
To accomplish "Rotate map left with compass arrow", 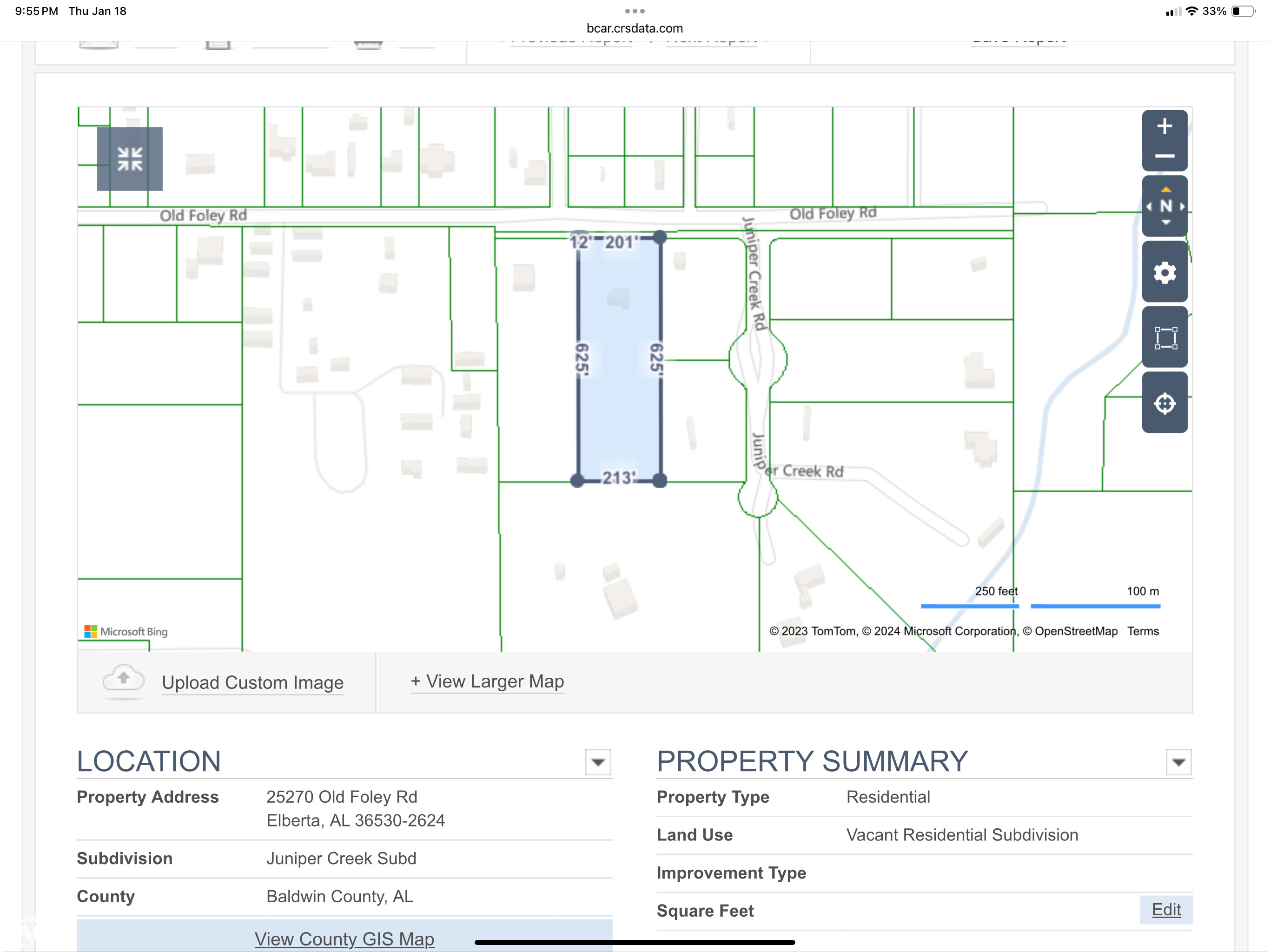I will point(1148,206).
